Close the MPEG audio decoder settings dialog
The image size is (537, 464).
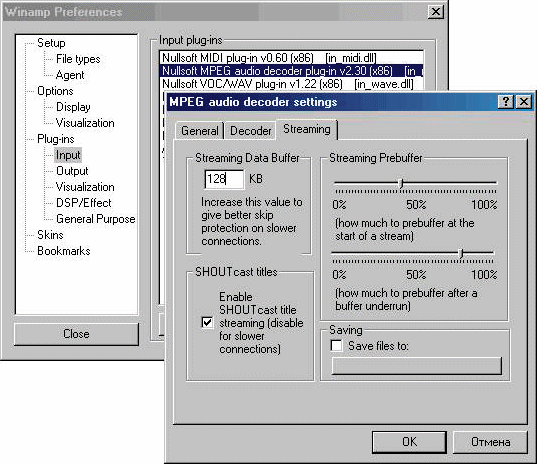(524, 102)
